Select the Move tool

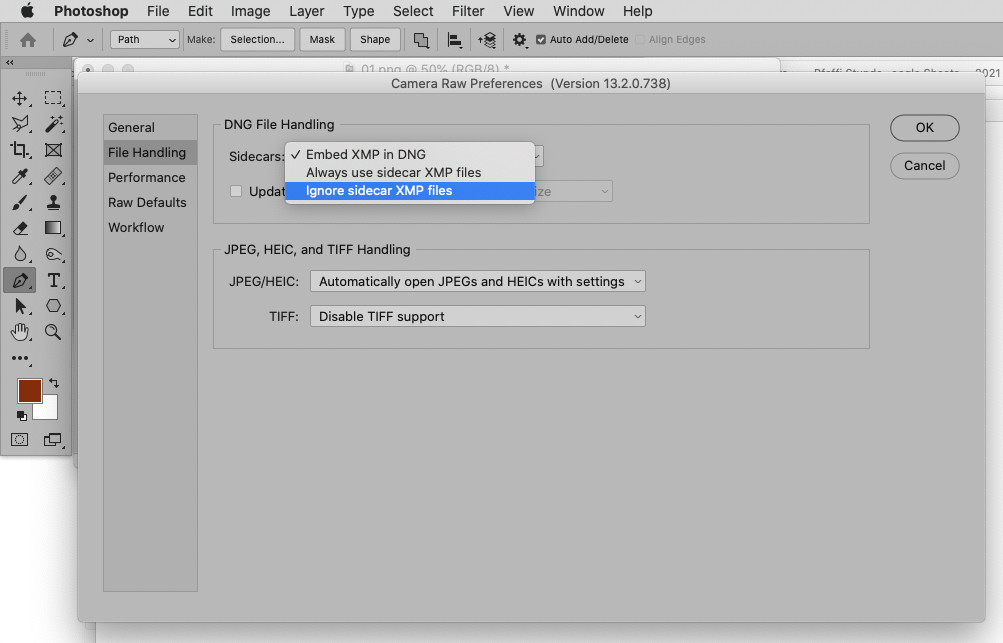[x=20, y=97]
